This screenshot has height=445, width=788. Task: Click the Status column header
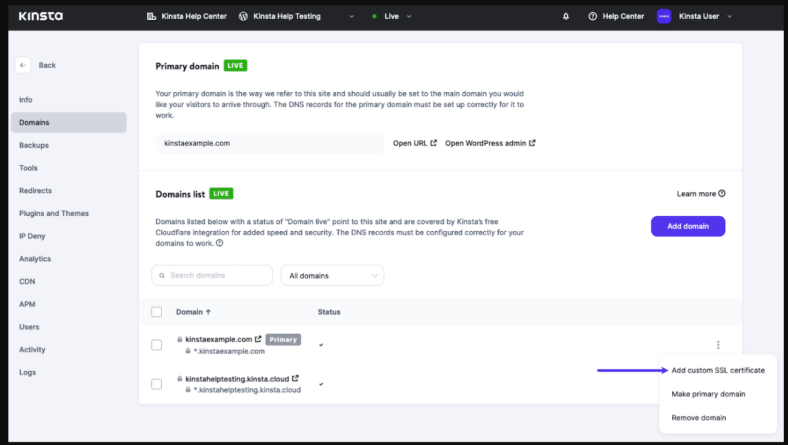click(329, 312)
